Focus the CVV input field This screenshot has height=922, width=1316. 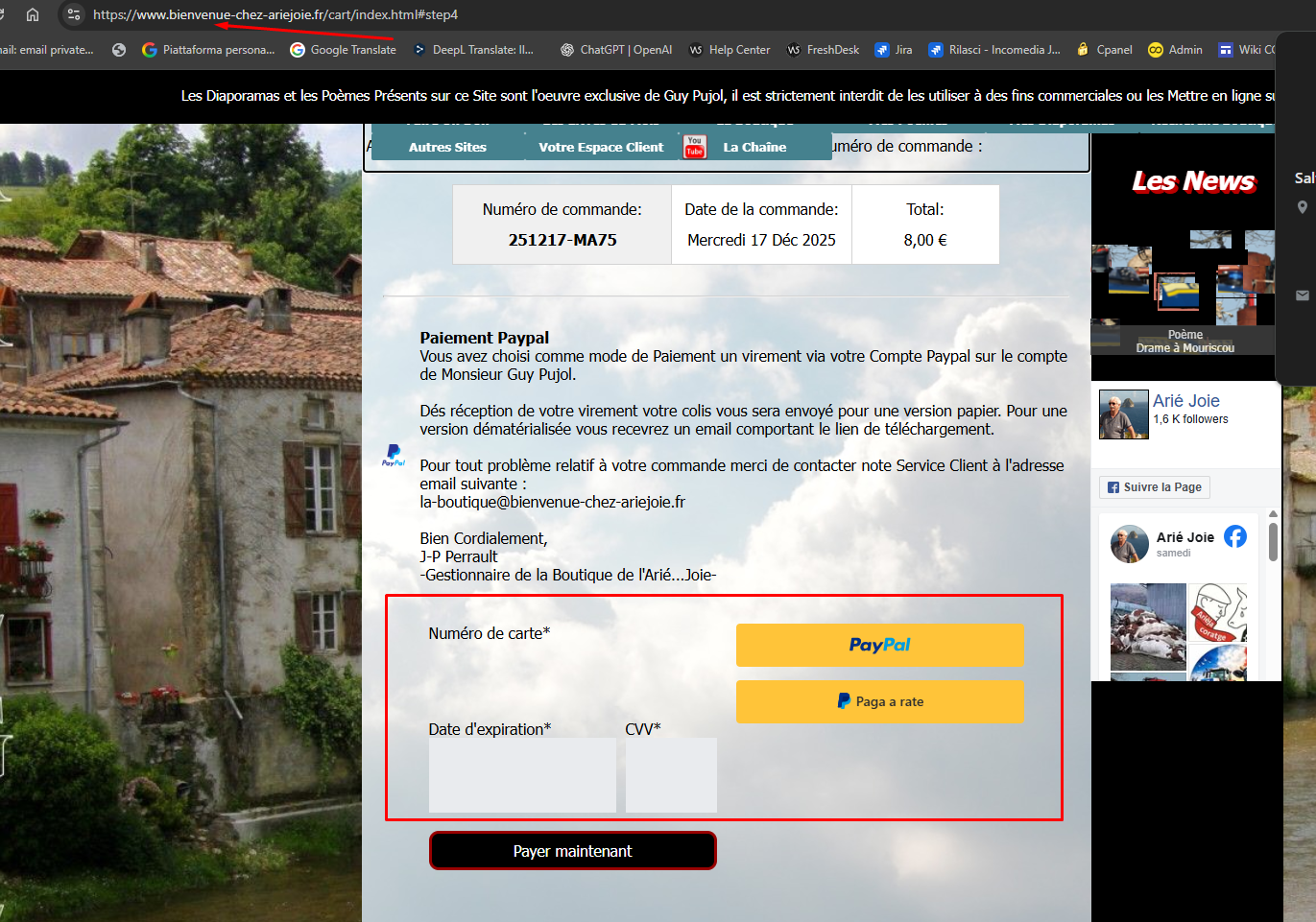[x=671, y=775]
